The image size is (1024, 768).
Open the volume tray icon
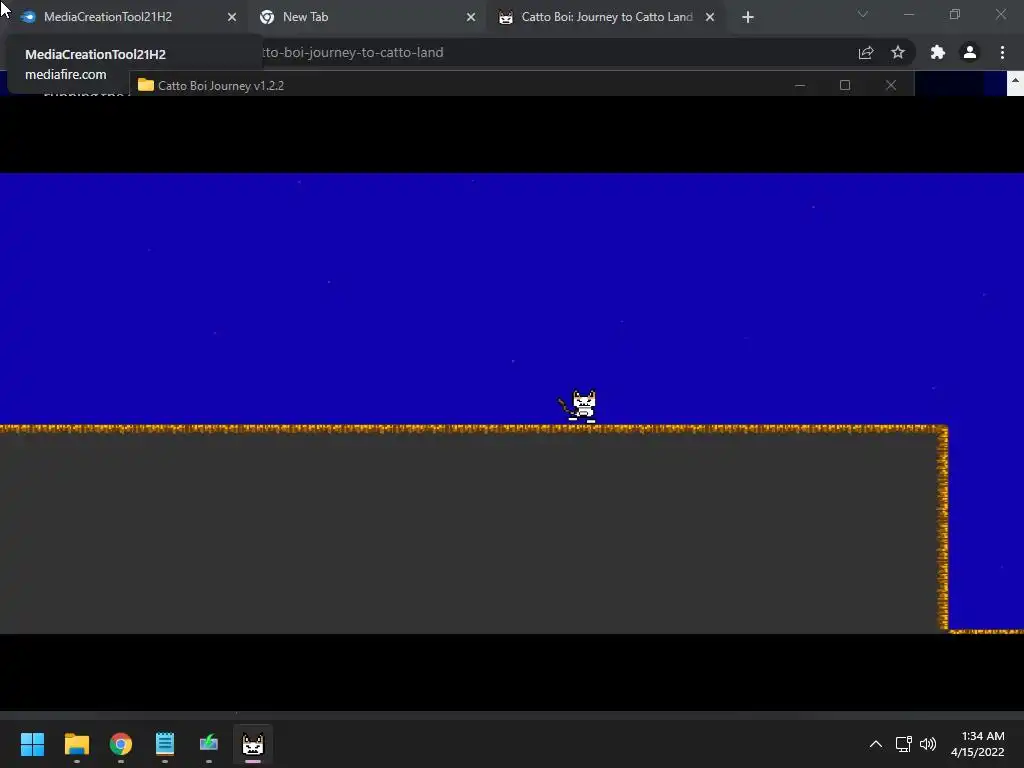pyautogui.click(x=927, y=744)
